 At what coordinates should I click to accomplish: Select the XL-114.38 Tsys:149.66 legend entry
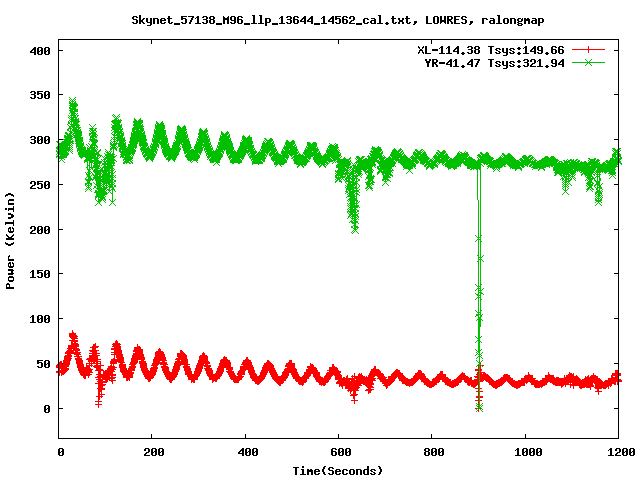point(491,50)
